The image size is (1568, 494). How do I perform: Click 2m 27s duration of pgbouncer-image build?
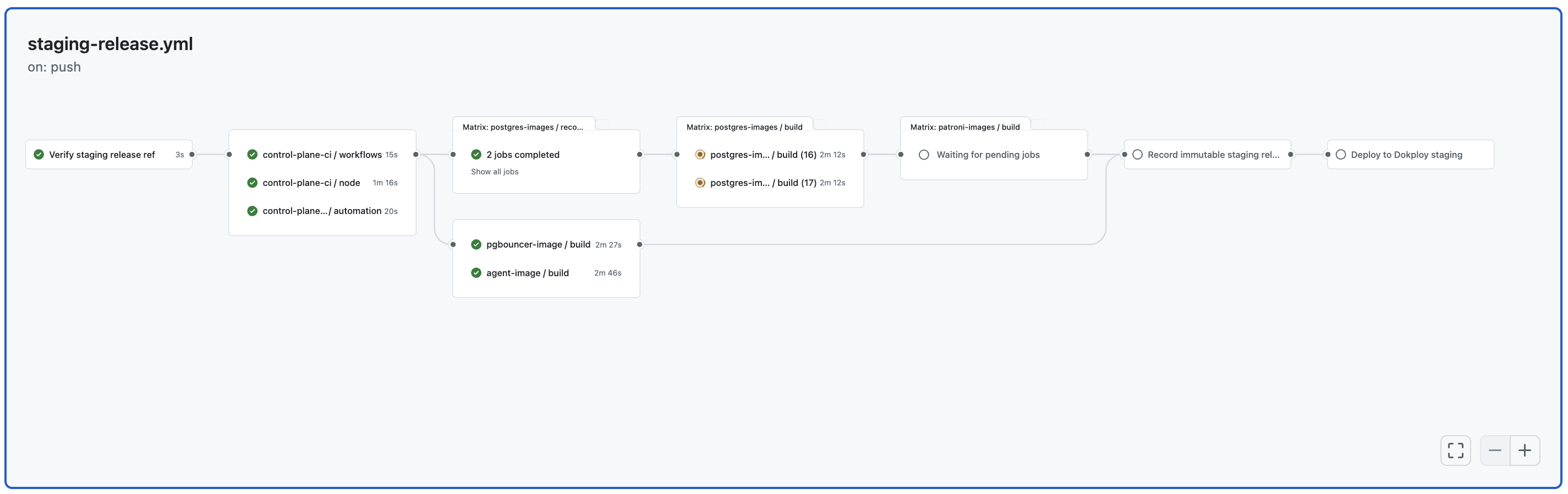click(608, 245)
